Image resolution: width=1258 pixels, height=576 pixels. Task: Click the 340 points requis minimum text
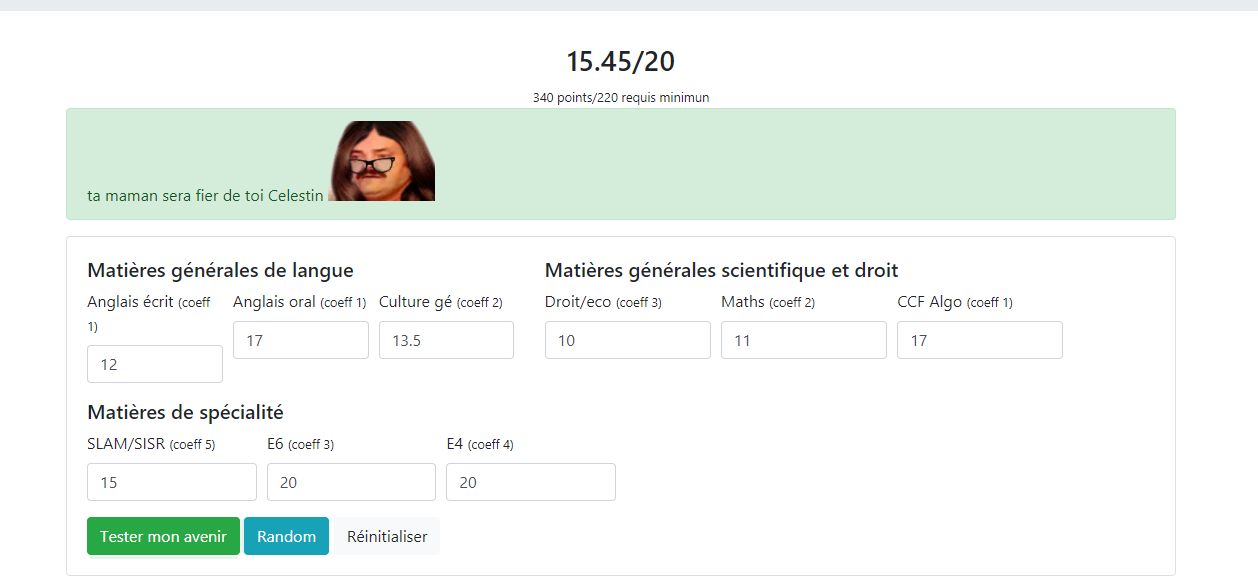point(620,98)
